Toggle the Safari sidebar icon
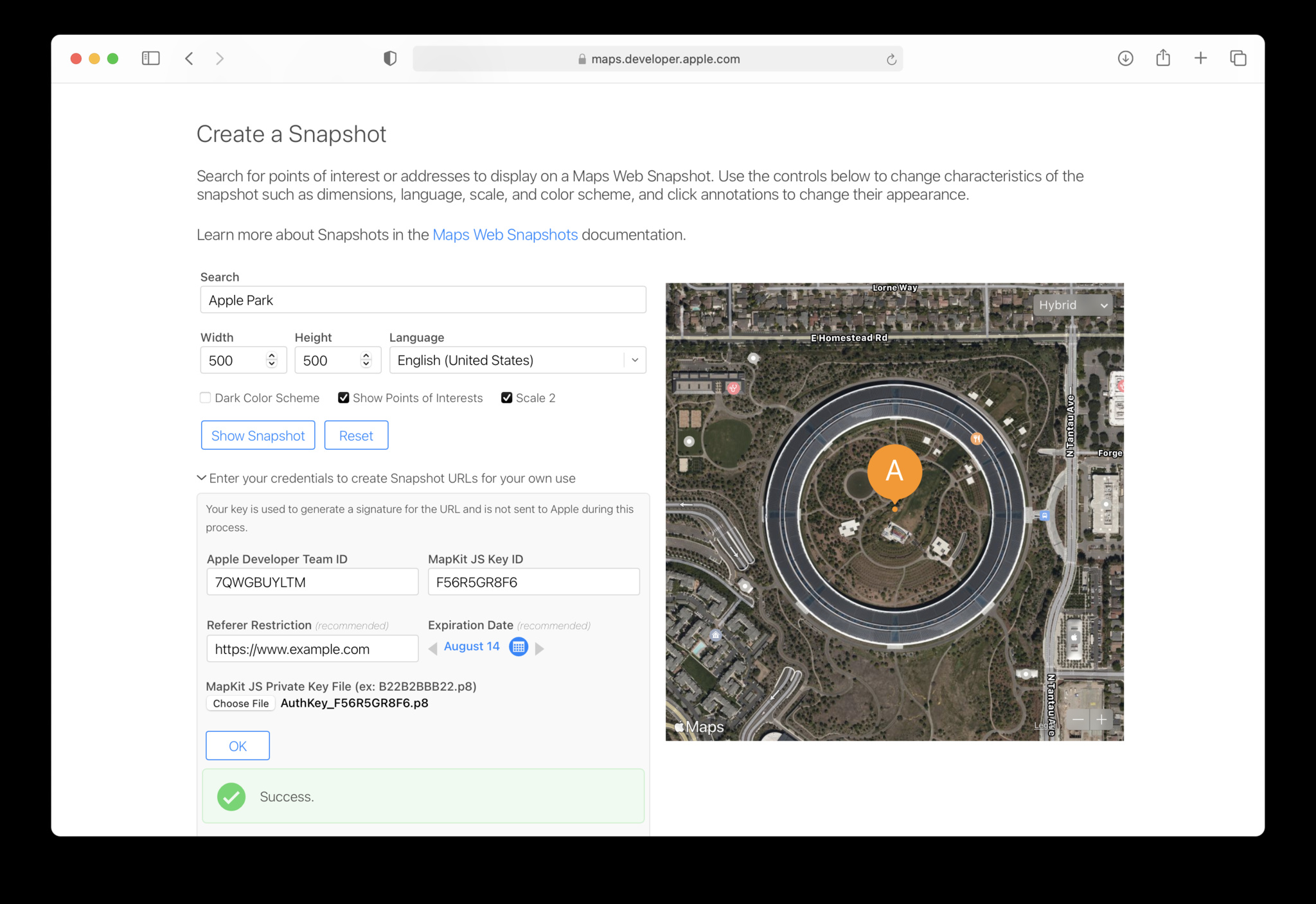 [150, 58]
